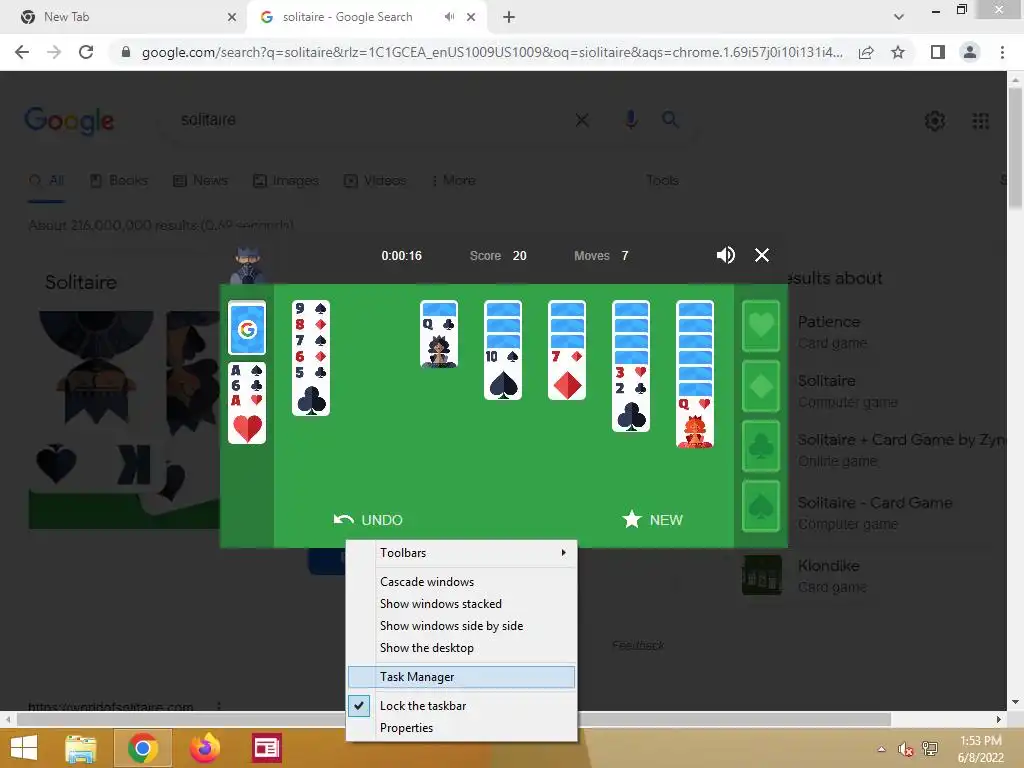
Task: Mute the solitaire game sound
Action: coord(726,255)
